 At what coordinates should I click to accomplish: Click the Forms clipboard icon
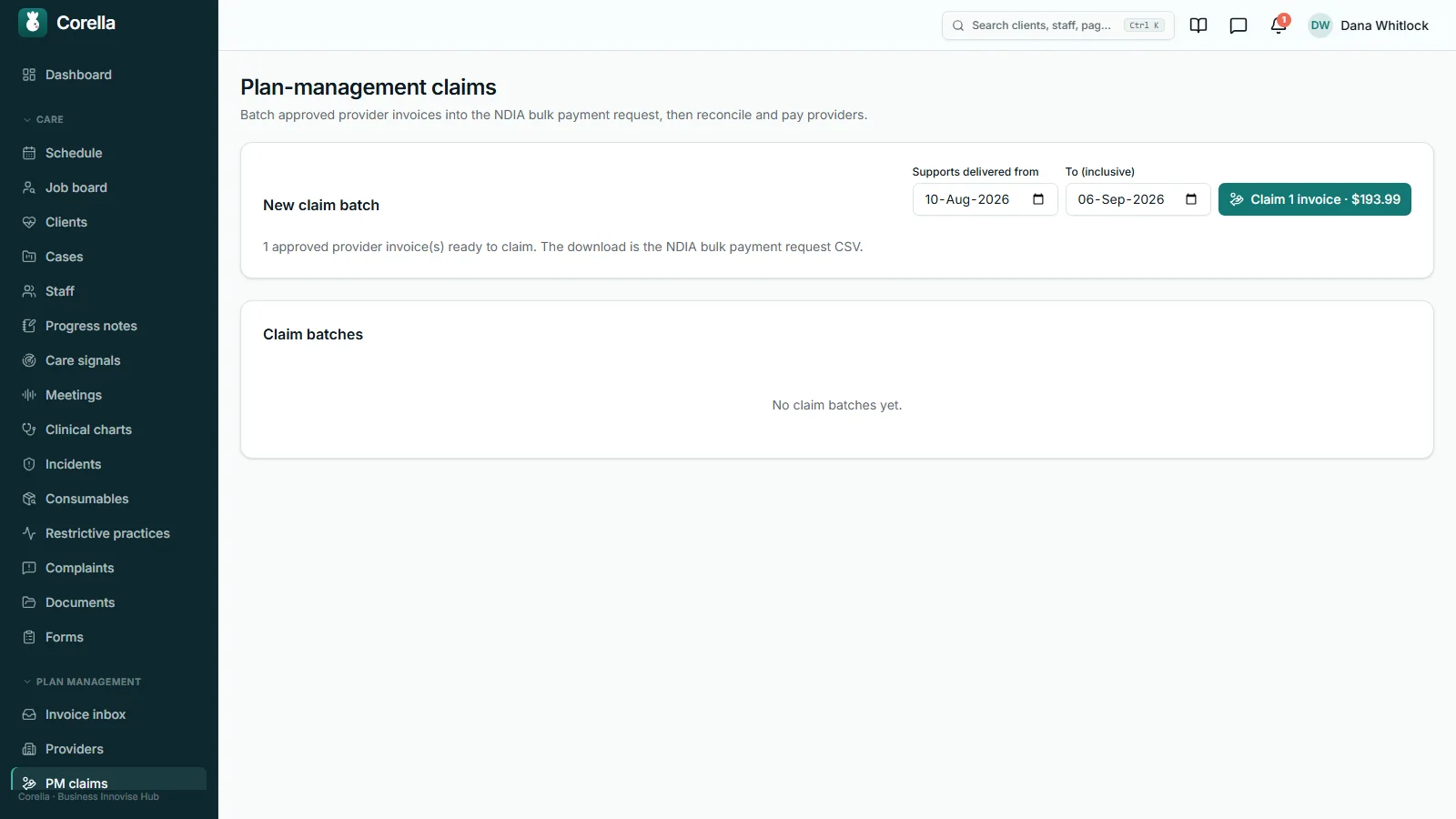pos(29,637)
